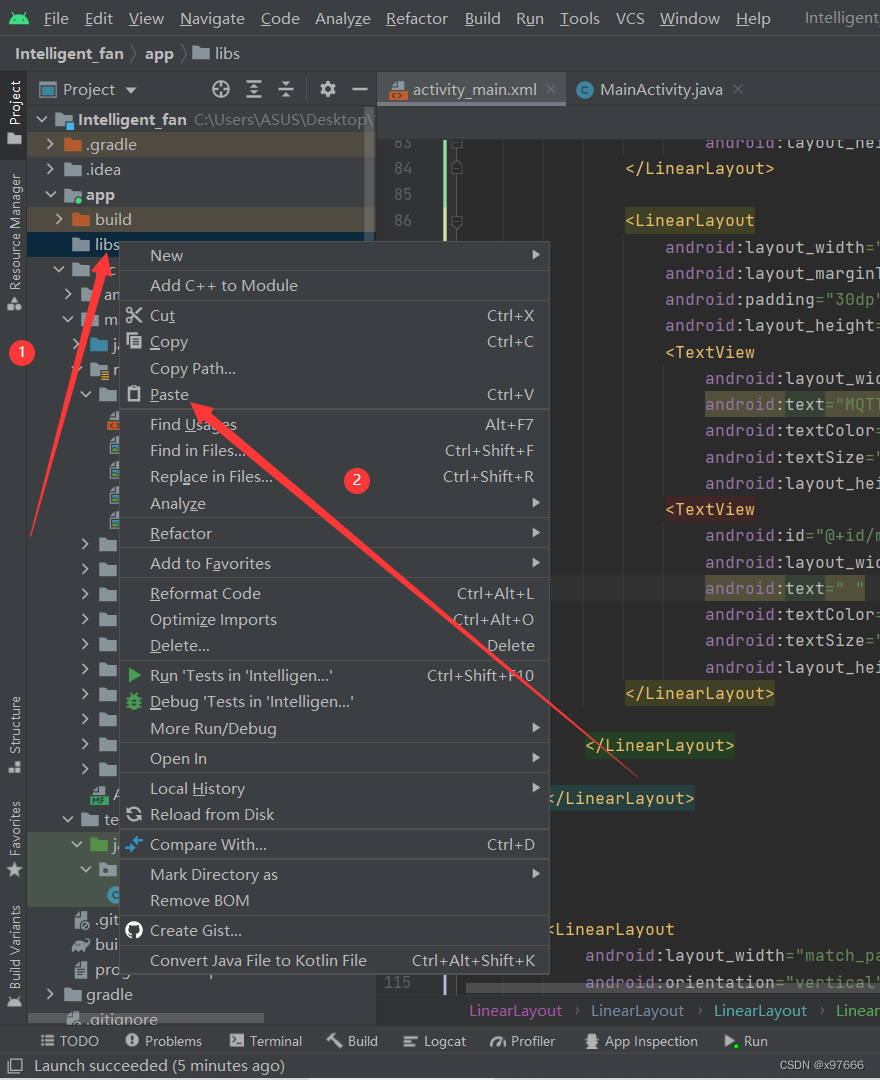Open the Refactor submenu in context menu
This screenshot has height=1080, width=880.
click(x=335, y=534)
